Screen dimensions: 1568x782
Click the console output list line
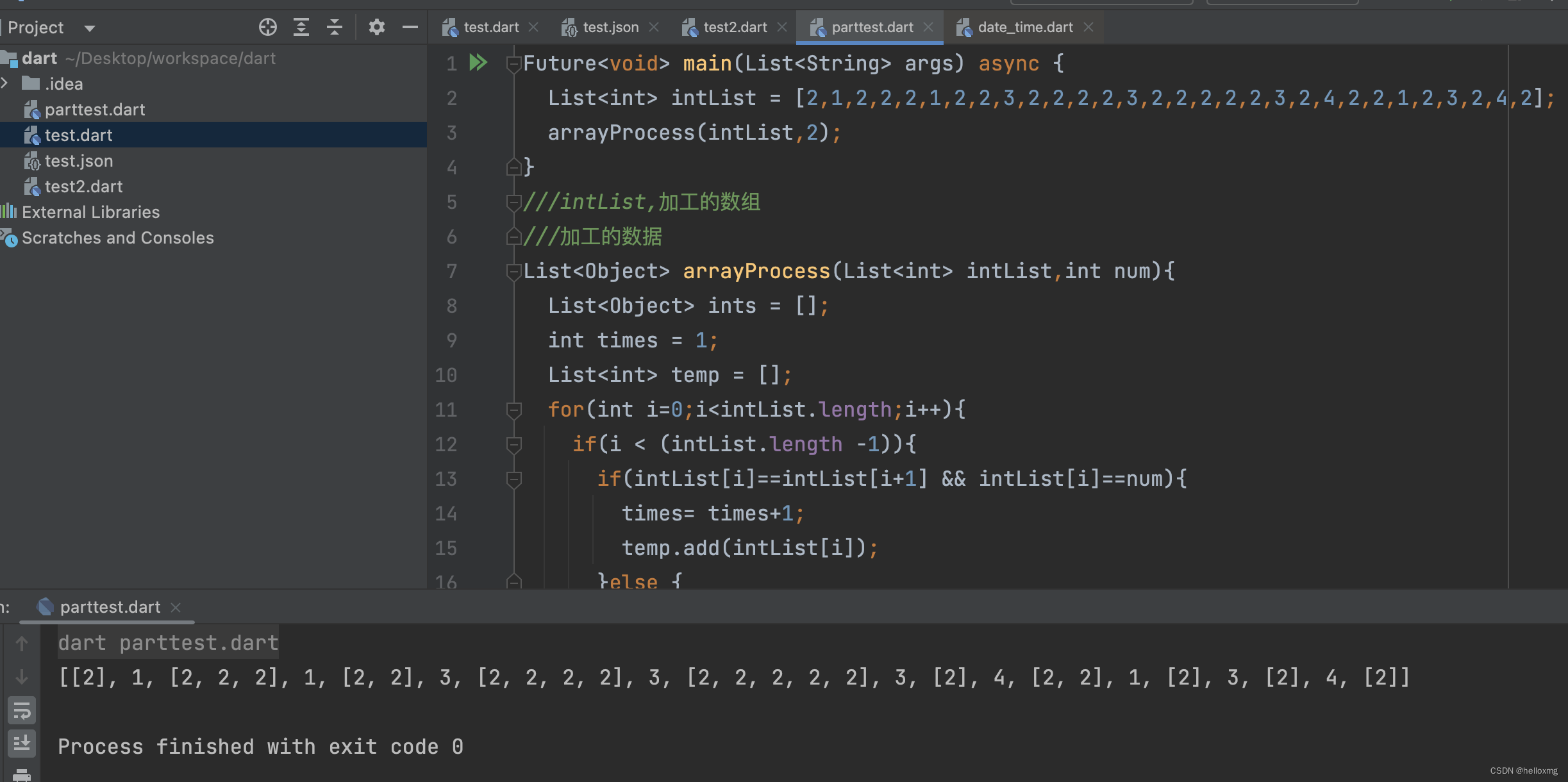click(734, 678)
